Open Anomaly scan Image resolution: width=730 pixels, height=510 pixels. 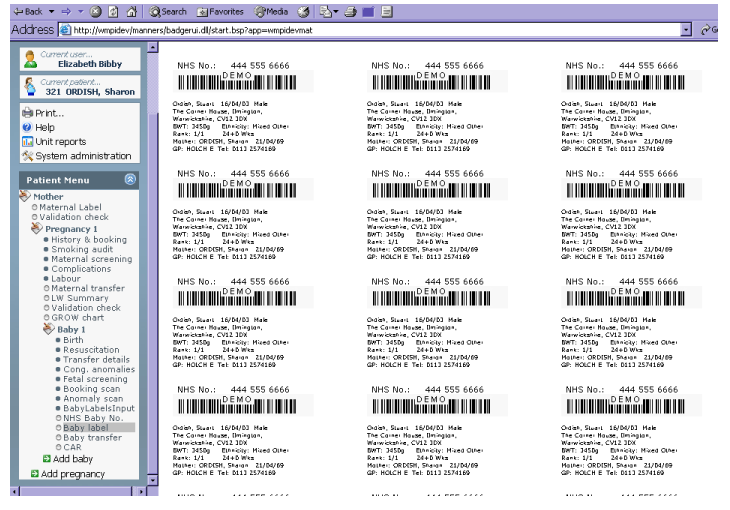(x=93, y=399)
